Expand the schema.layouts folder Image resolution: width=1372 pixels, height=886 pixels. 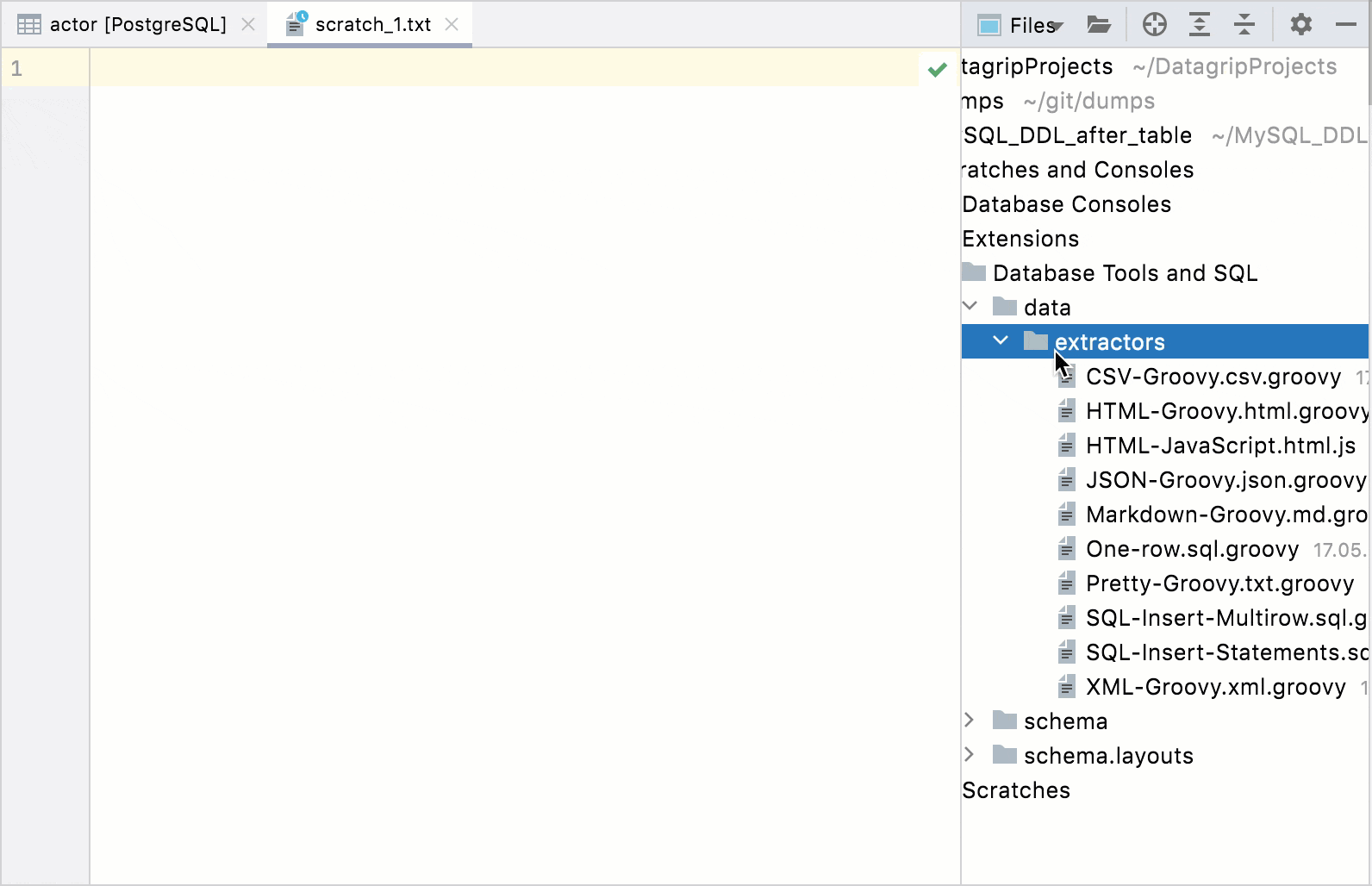coord(970,755)
